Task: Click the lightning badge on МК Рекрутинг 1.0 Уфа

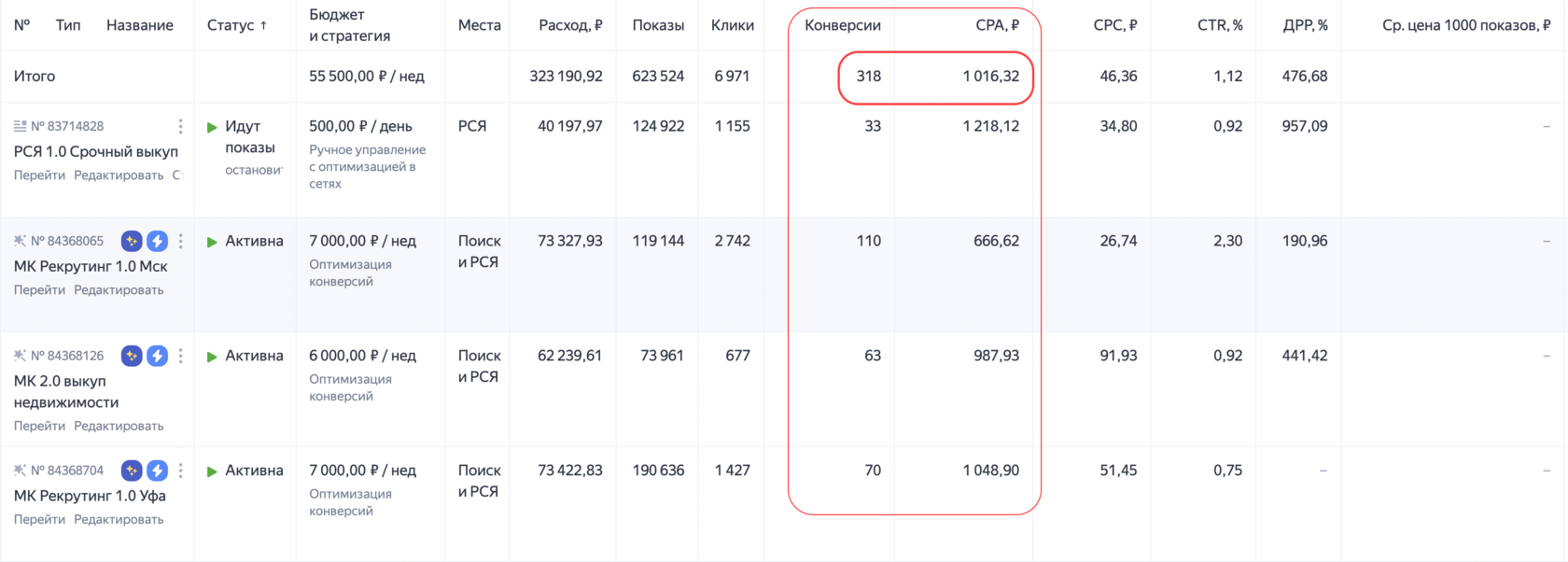Action: point(157,471)
